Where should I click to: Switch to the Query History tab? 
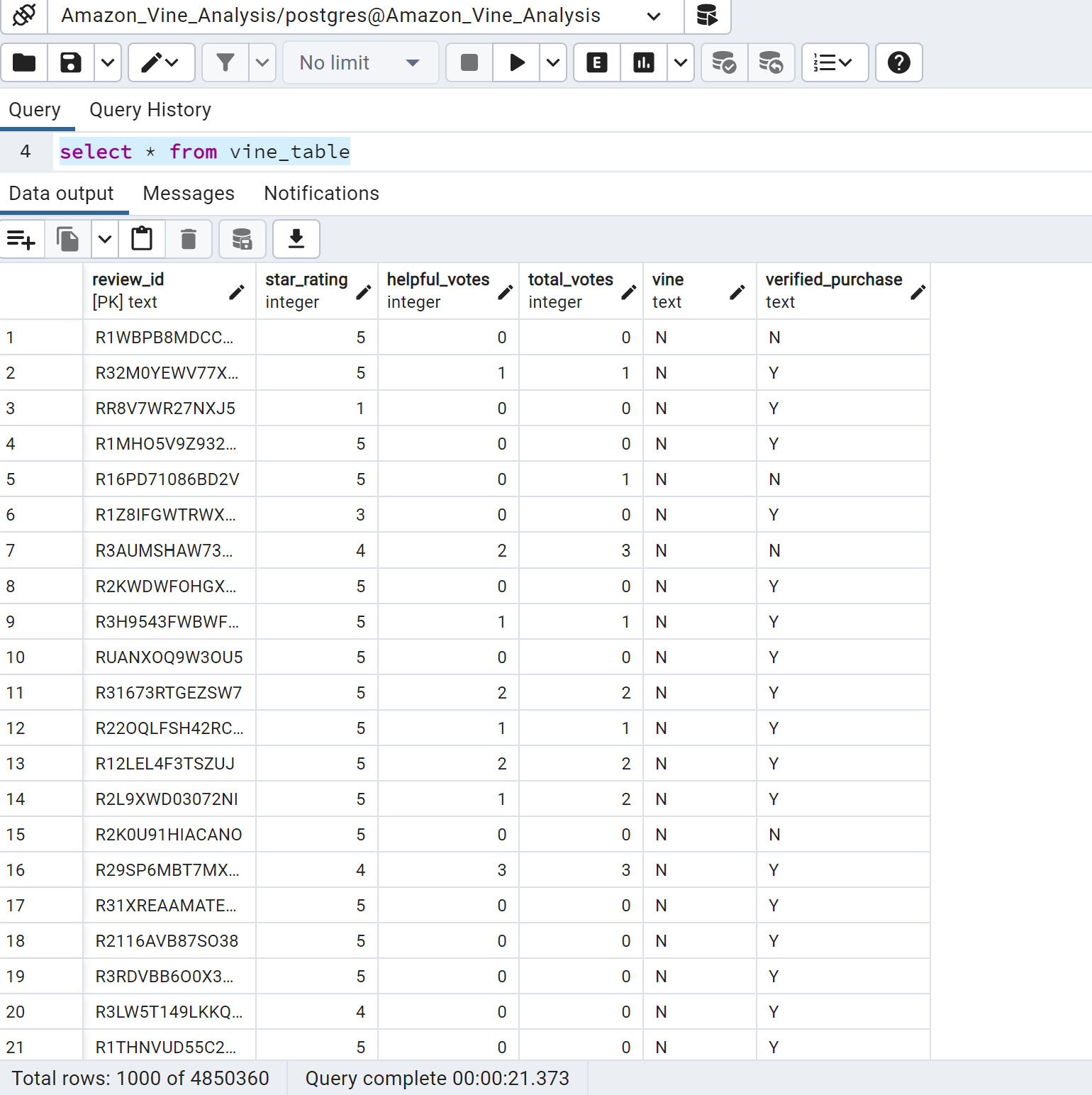(x=150, y=109)
